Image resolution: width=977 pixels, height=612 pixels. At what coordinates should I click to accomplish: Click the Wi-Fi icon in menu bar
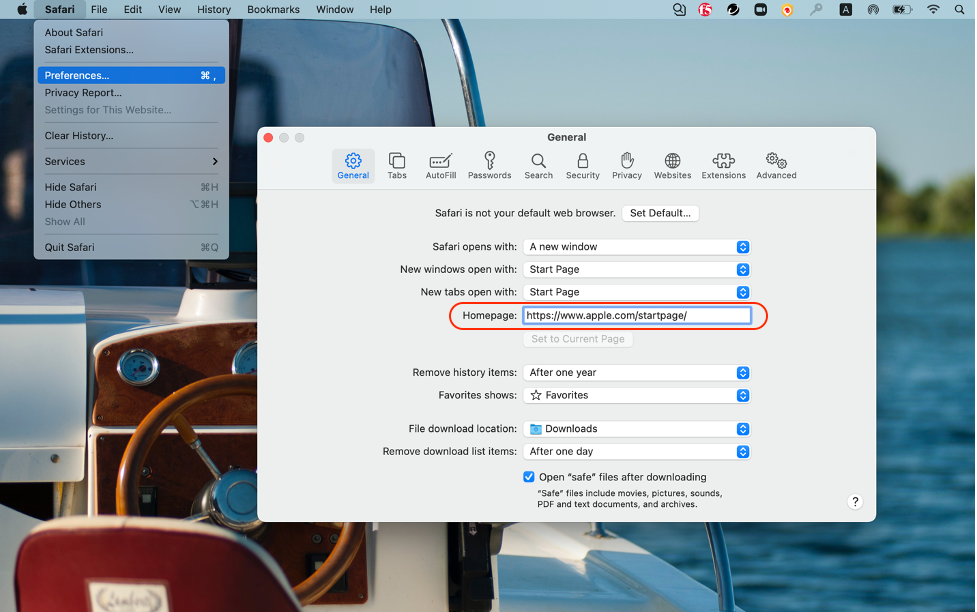(x=933, y=9)
